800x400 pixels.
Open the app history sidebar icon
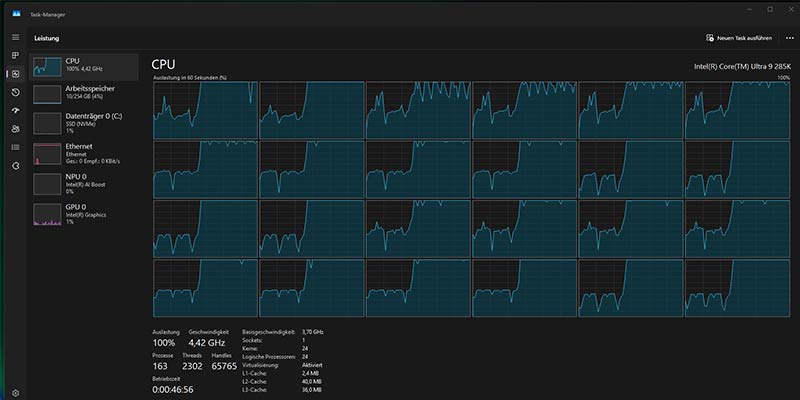pyautogui.click(x=15, y=92)
